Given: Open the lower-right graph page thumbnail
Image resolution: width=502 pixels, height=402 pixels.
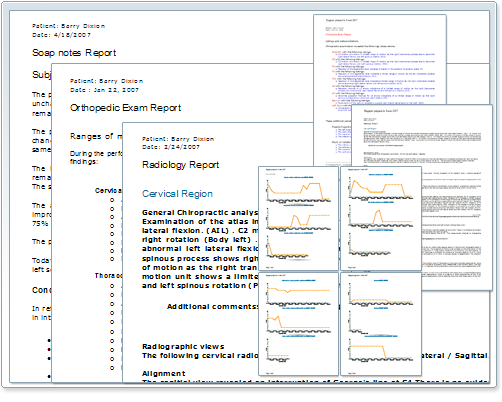Looking at the screenshot, I should [x=381, y=324].
